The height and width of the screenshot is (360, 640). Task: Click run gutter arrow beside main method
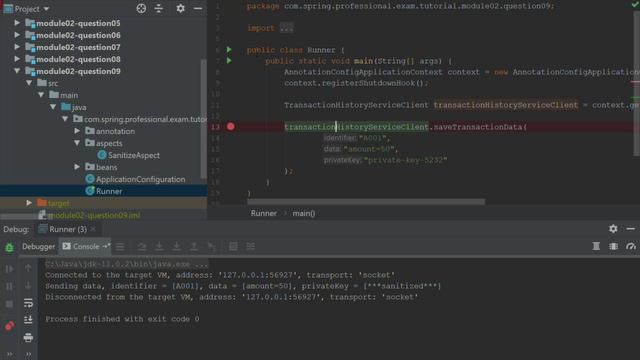click(229, 61)
